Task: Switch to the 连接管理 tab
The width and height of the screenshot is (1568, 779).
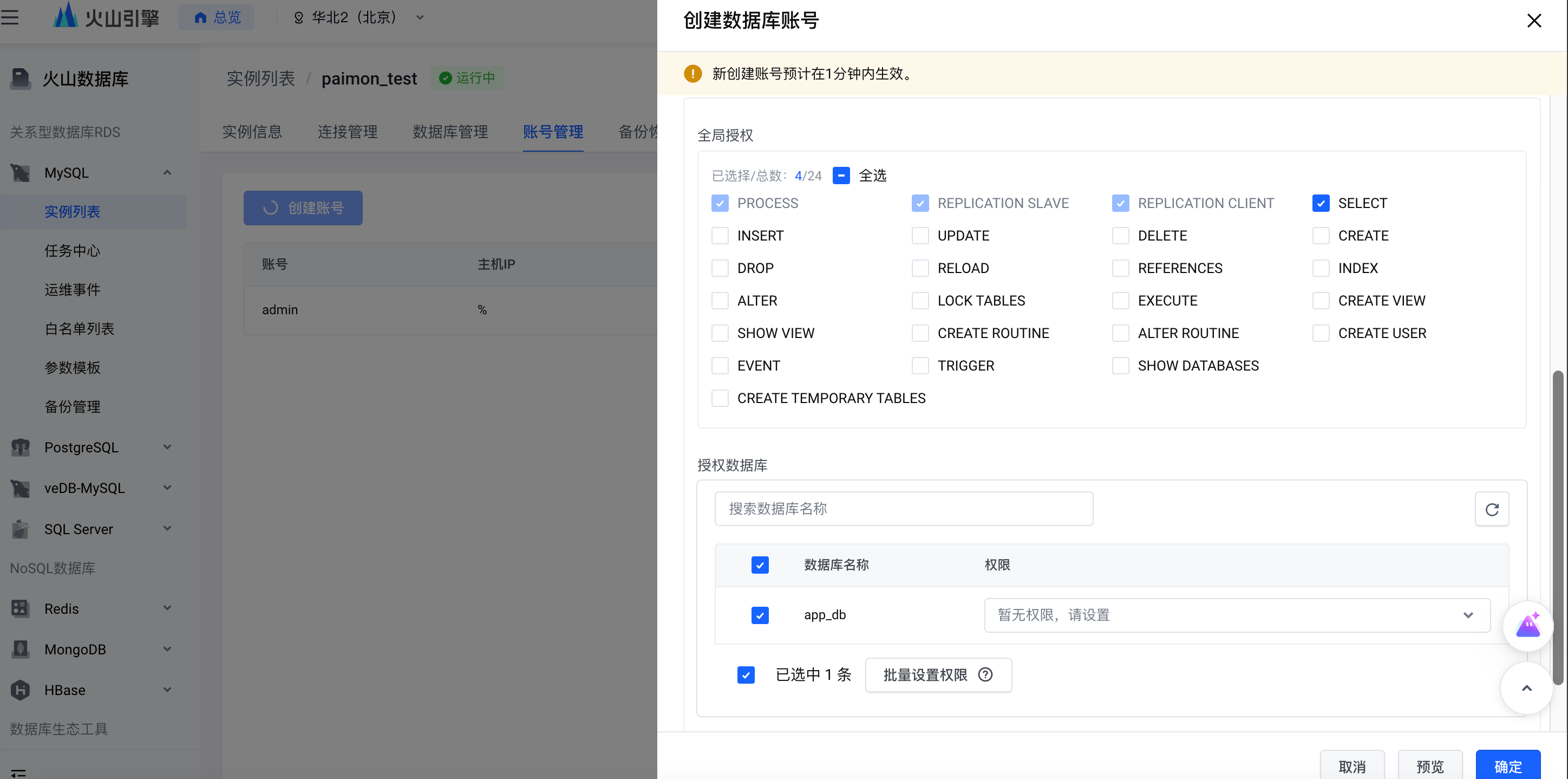Action: (x=348, y=132)
